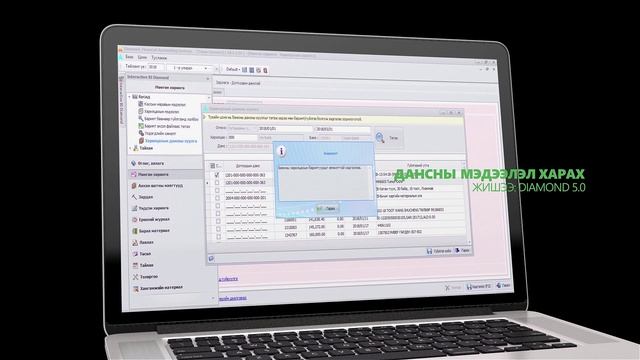Select the highlighted blue Харилцахын дансны хуулга item
Image resolution: width=640 pixels, height=360 pixels.
pyautogui.click(x=171, y=140)
